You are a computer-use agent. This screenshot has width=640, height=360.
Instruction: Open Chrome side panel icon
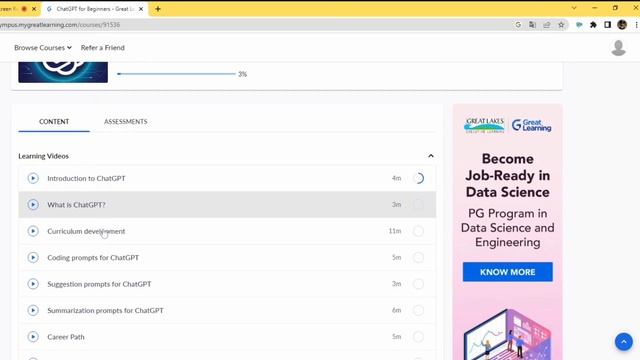click(607, 25)
